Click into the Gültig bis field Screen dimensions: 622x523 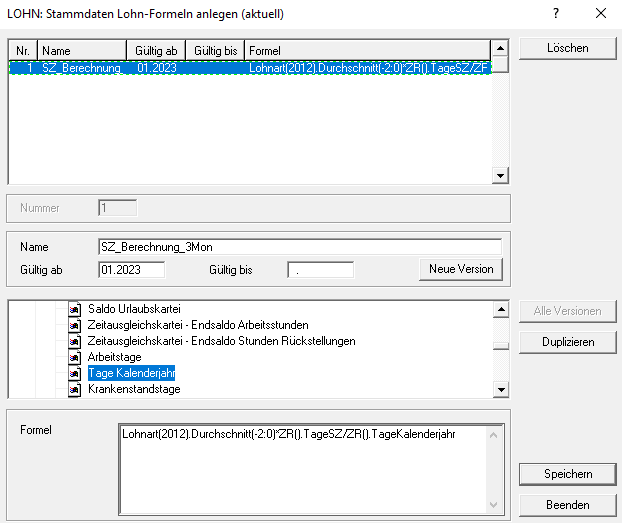(320, 269)
